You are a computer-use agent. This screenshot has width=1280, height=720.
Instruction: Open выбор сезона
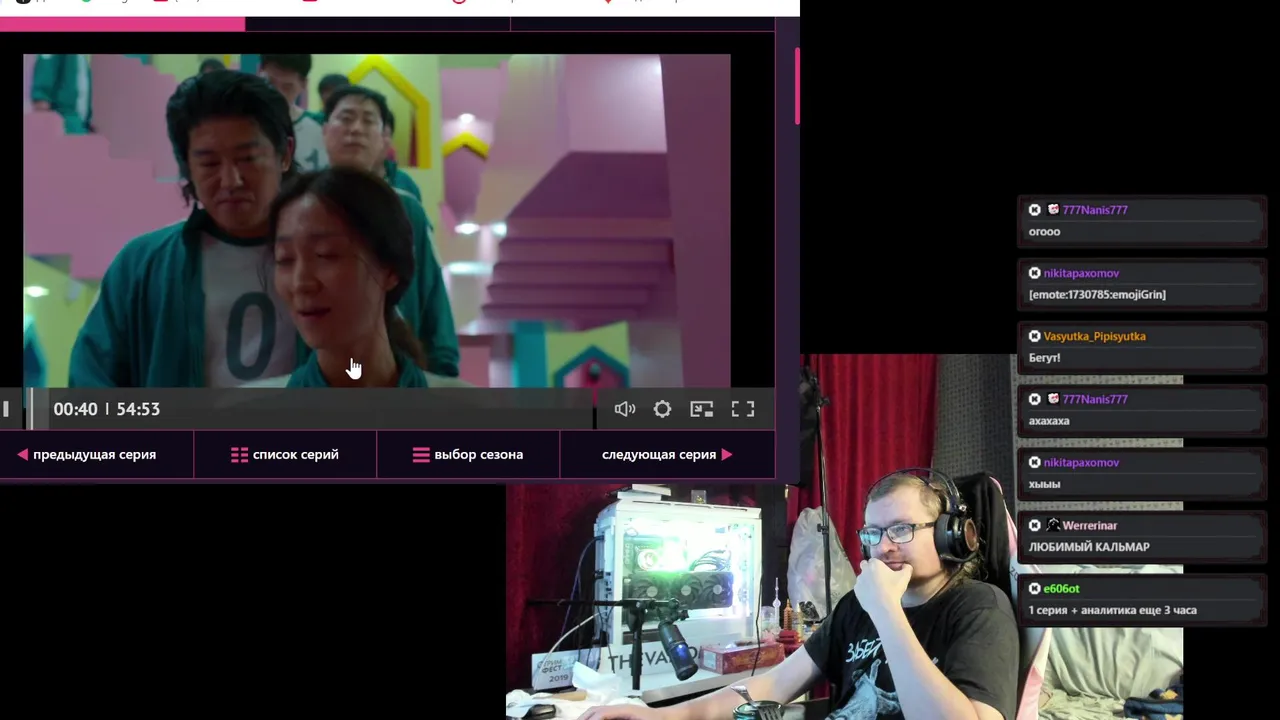[x=479, y=454]
